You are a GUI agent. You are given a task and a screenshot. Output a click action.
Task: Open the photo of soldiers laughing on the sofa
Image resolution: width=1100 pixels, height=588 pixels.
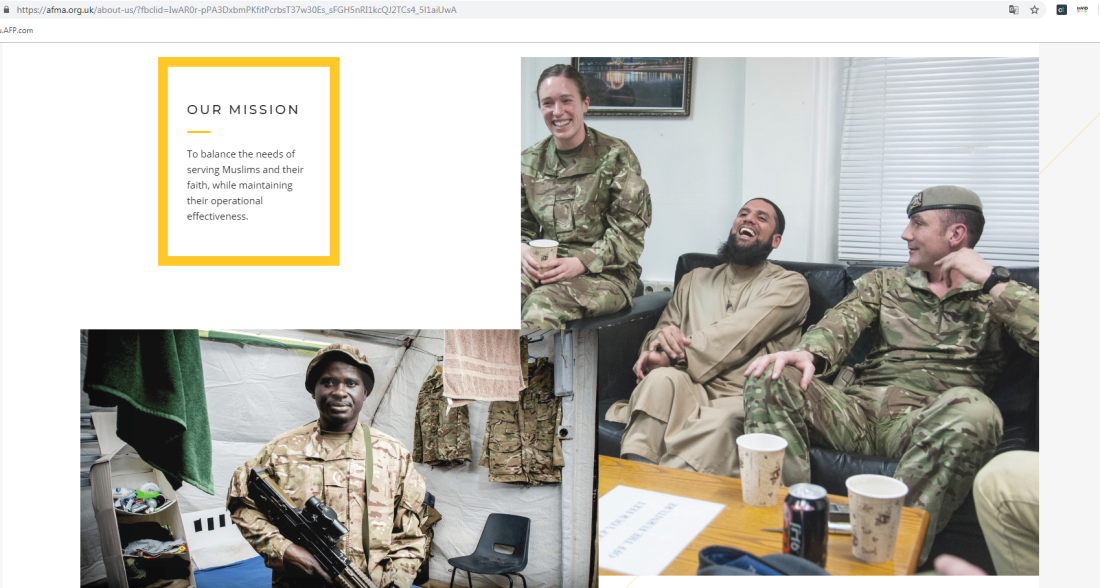[779, 316]
